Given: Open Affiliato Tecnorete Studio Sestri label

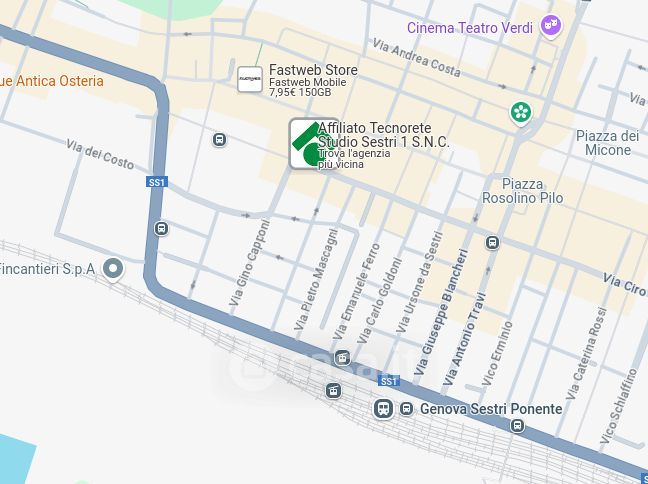Looking at the screenshot, I should coord(384,135).
